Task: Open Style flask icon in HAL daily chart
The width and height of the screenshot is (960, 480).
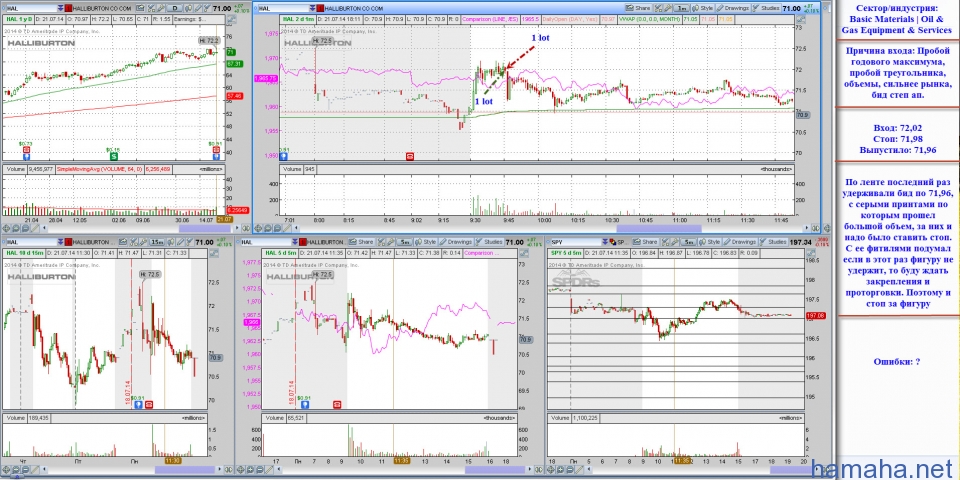Action: point(187,8)
